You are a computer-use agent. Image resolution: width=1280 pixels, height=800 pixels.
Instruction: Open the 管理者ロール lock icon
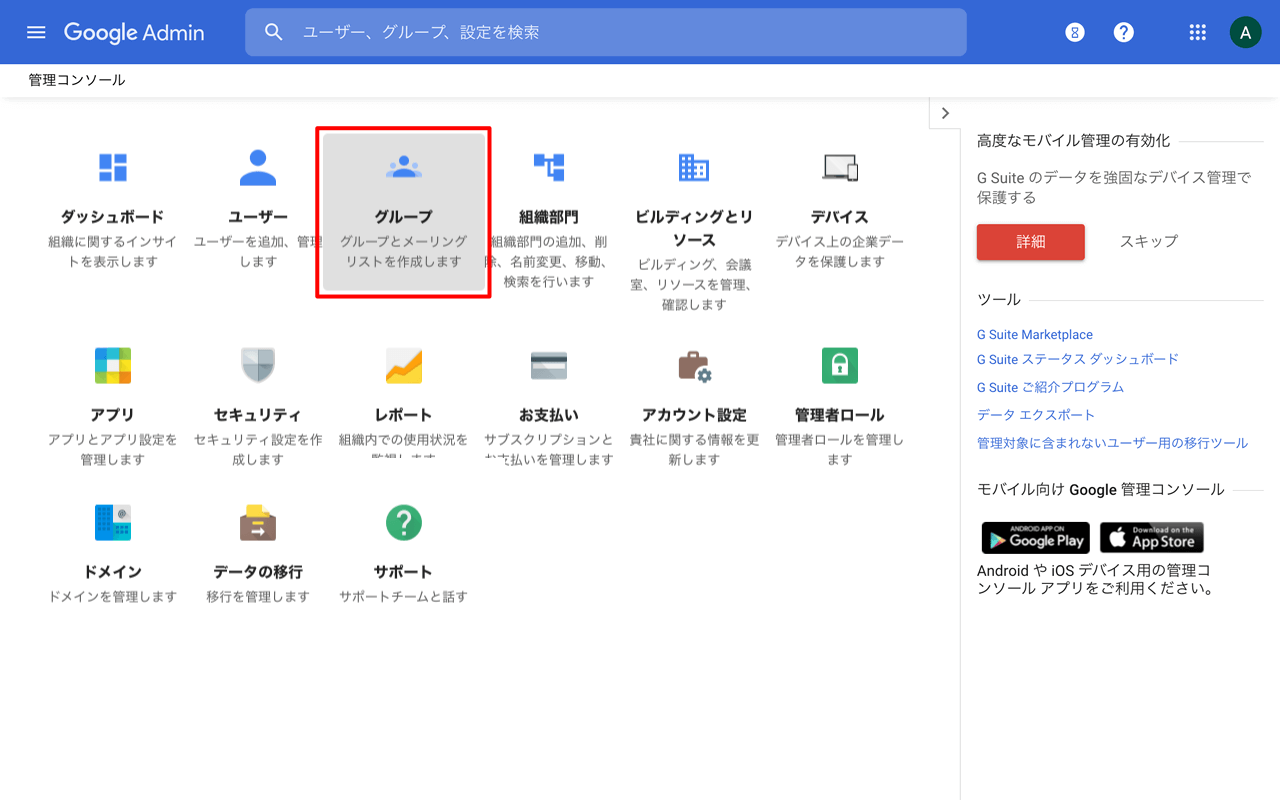(840, 365)
